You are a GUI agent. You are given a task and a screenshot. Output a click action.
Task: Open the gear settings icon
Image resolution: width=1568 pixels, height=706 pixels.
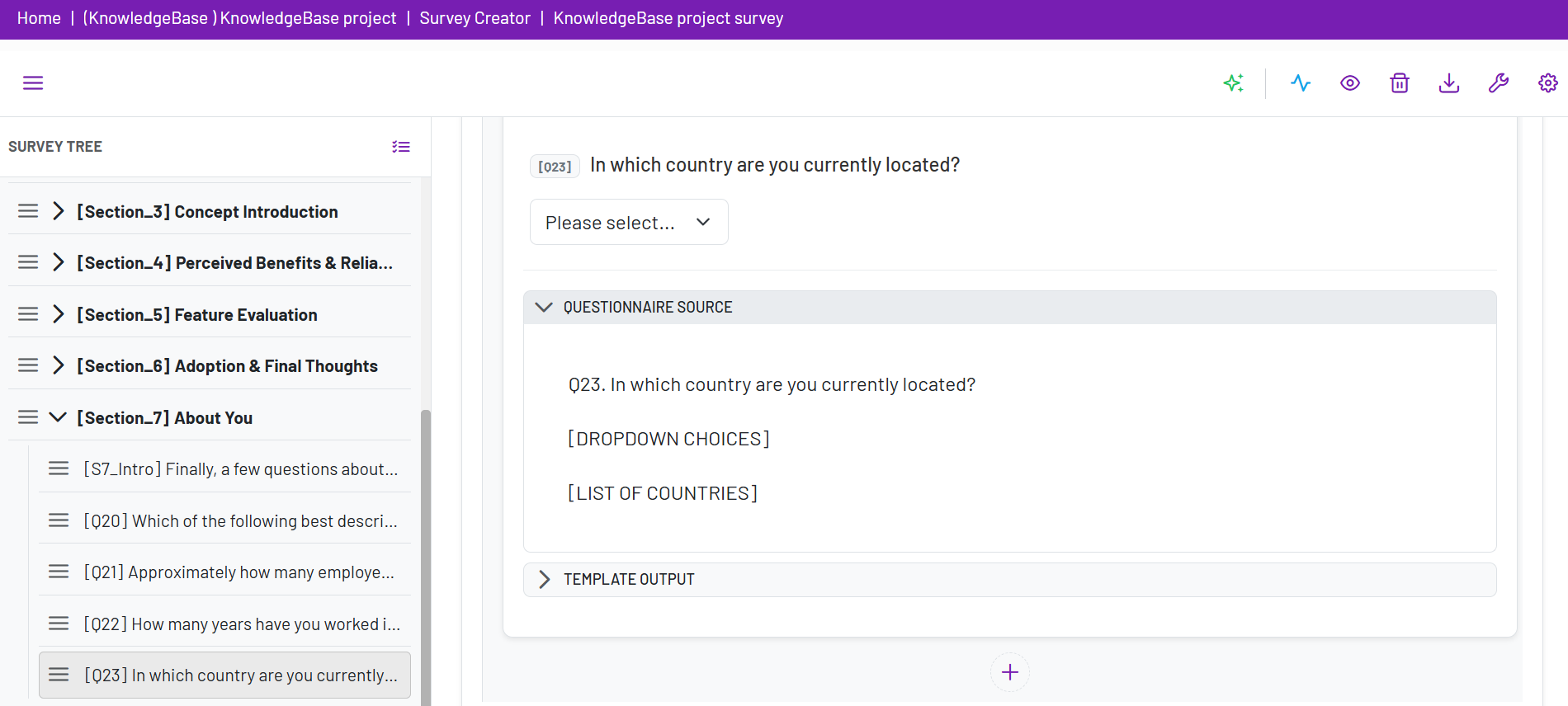(x=1548, y=82)
